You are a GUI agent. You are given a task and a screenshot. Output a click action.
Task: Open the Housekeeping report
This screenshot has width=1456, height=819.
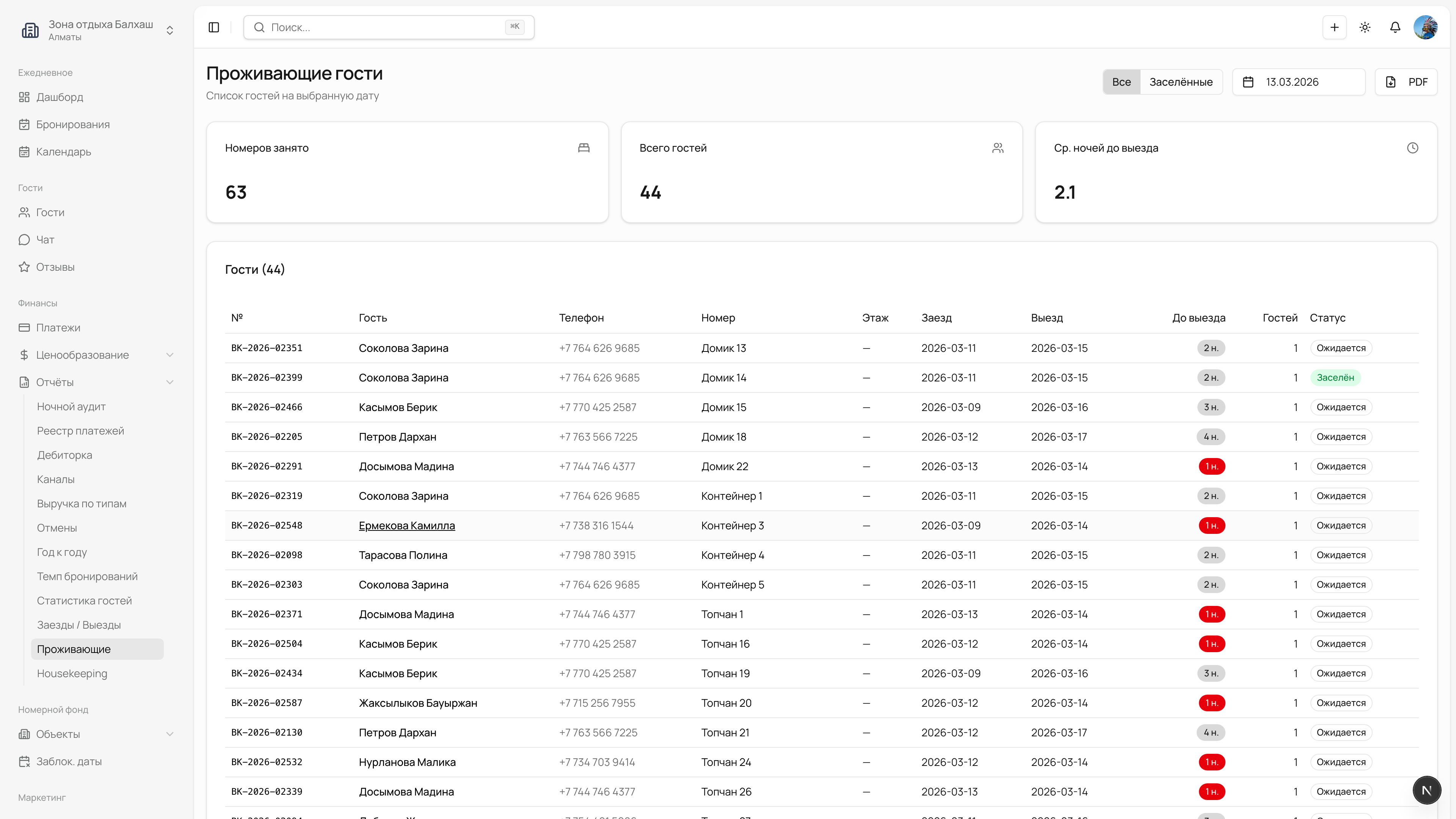[72, 673]
